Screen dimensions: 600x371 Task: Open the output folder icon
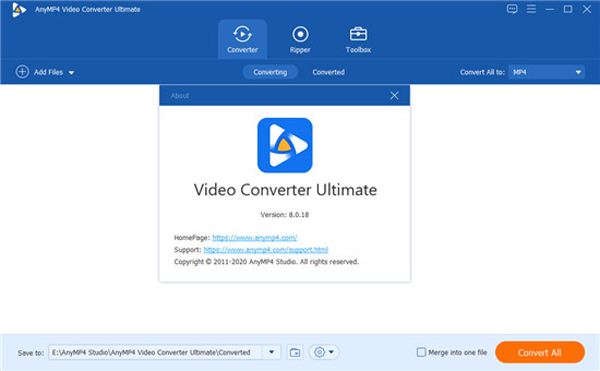click(x=295, y=352)
